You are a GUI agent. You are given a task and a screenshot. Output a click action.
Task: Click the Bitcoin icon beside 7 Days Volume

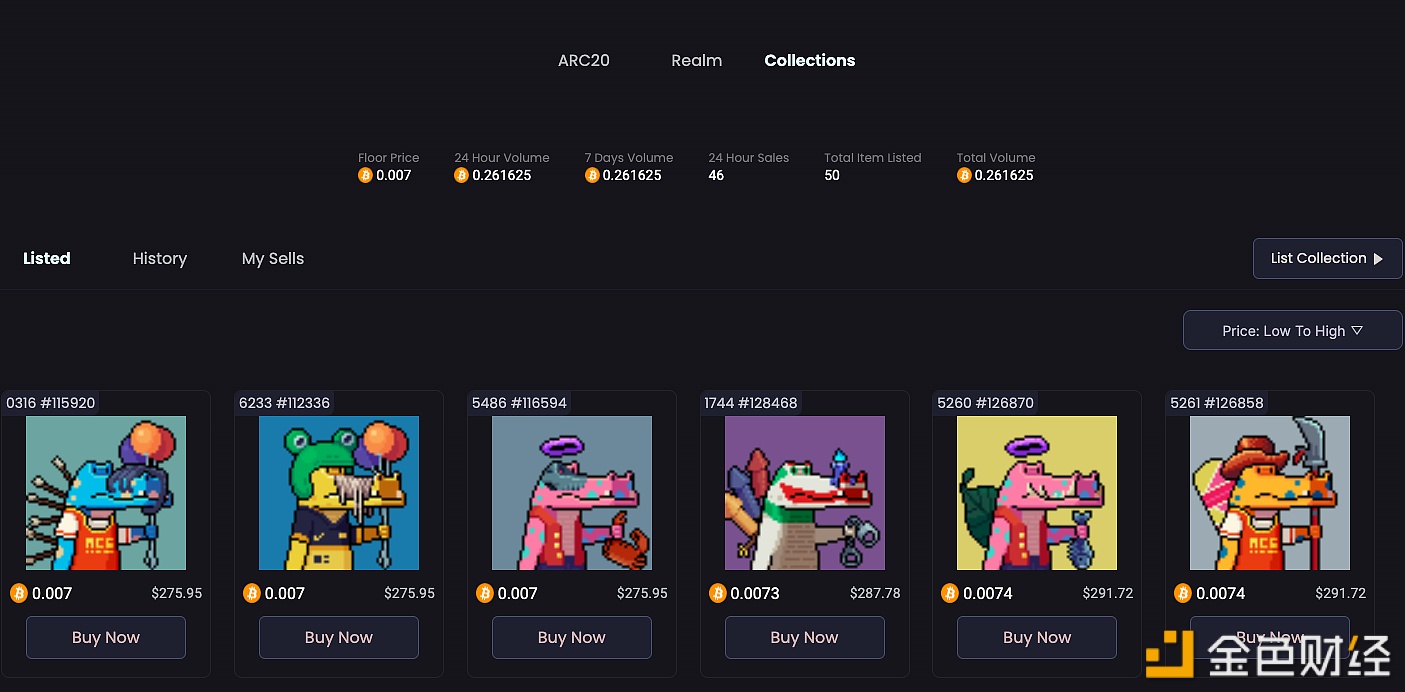point(592,175)
